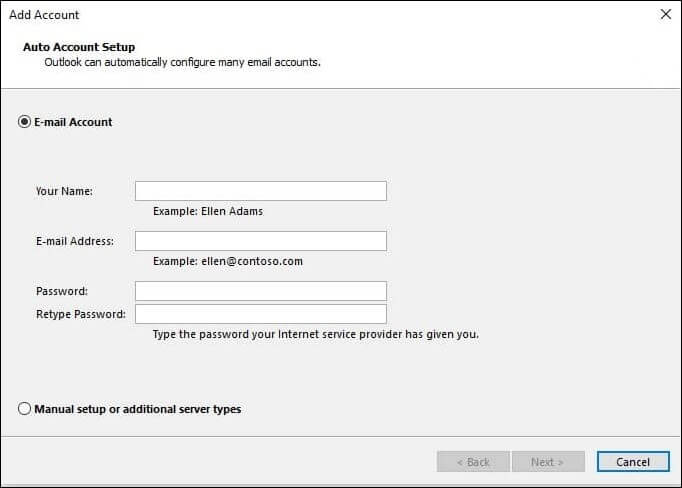Click the 'Add Account' window title

[x=44, y=15]
